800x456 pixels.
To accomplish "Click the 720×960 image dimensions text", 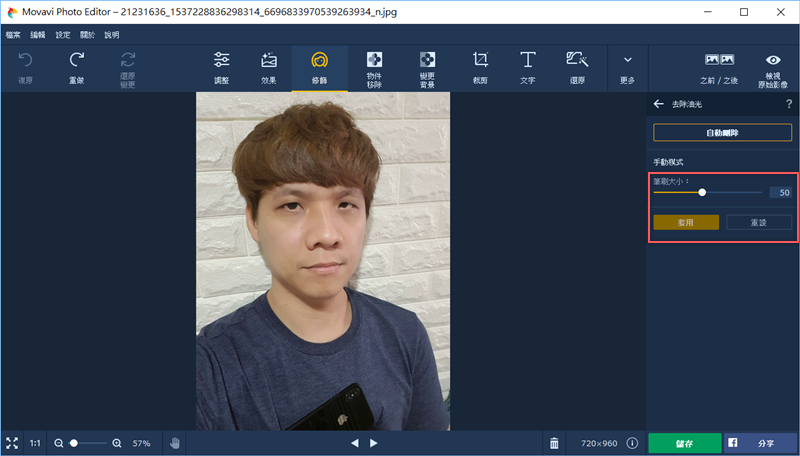I will coord(599,443).
